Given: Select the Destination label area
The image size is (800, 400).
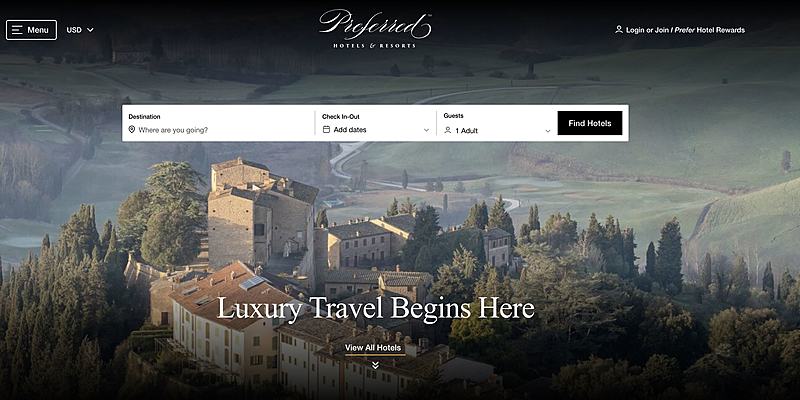Looking at the screenshot, I should 144,117.
